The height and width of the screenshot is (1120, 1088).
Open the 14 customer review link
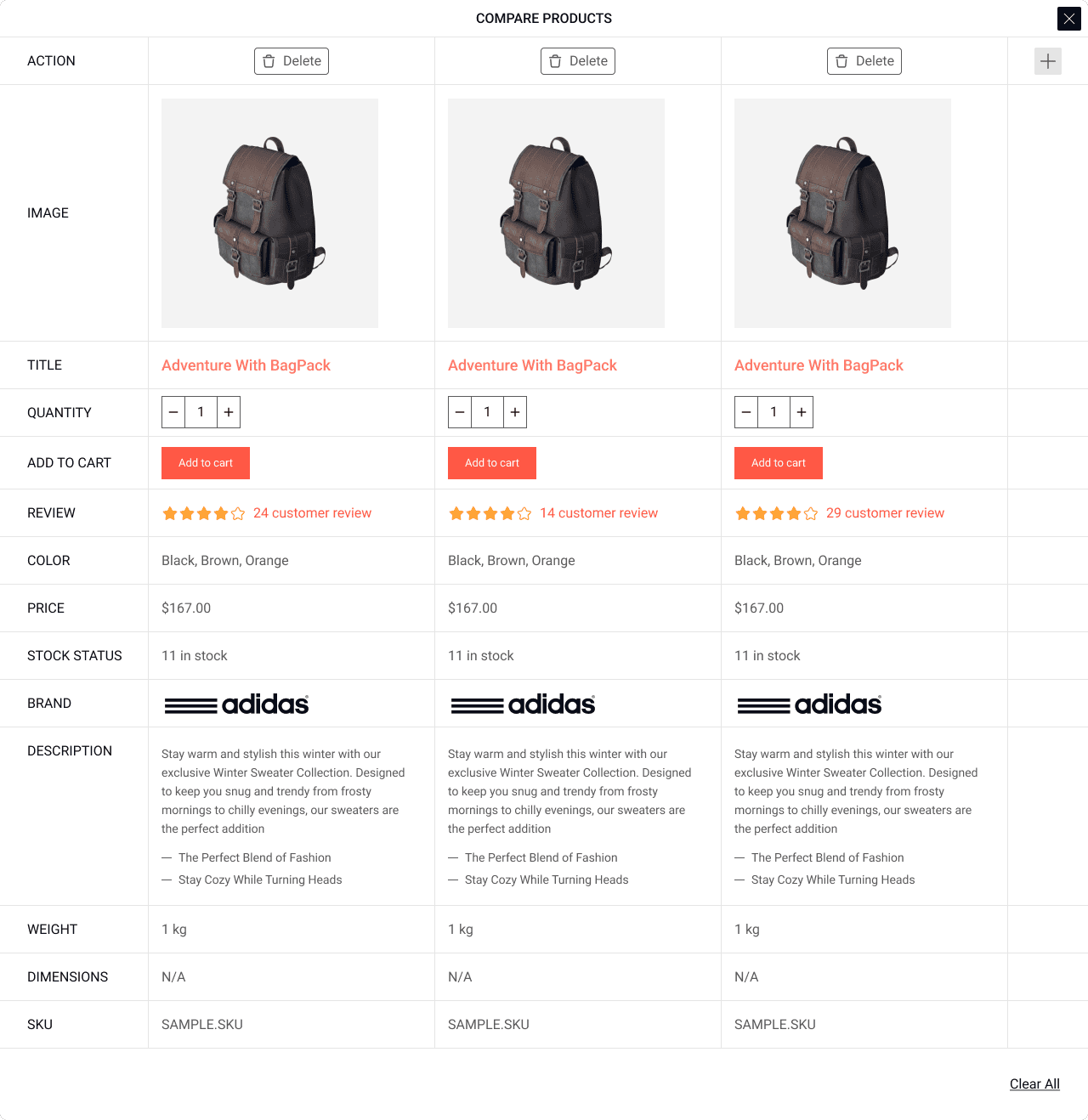(x=598, y=513)
